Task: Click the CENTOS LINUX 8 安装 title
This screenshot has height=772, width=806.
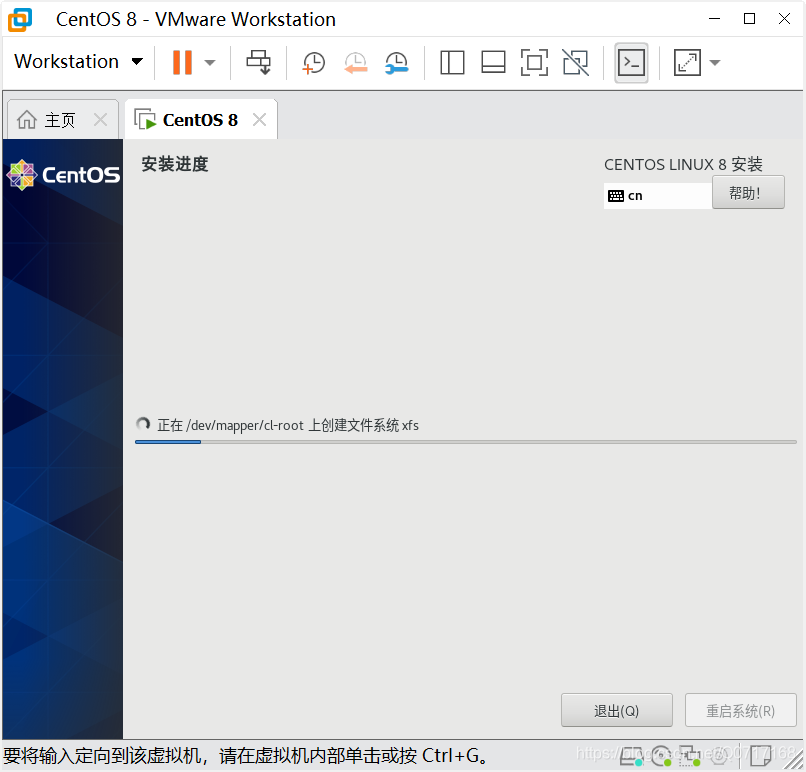Action: coord(683,164)
